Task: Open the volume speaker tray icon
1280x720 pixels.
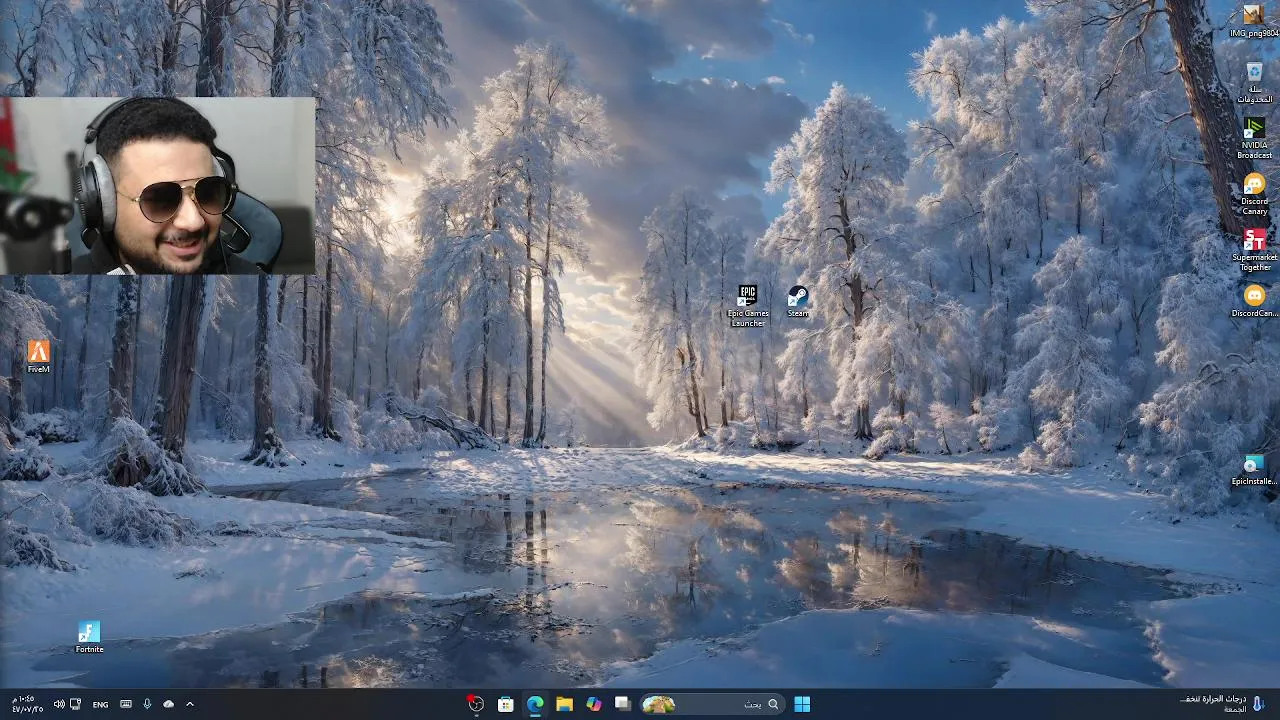Action: click(x=59, y=704)
